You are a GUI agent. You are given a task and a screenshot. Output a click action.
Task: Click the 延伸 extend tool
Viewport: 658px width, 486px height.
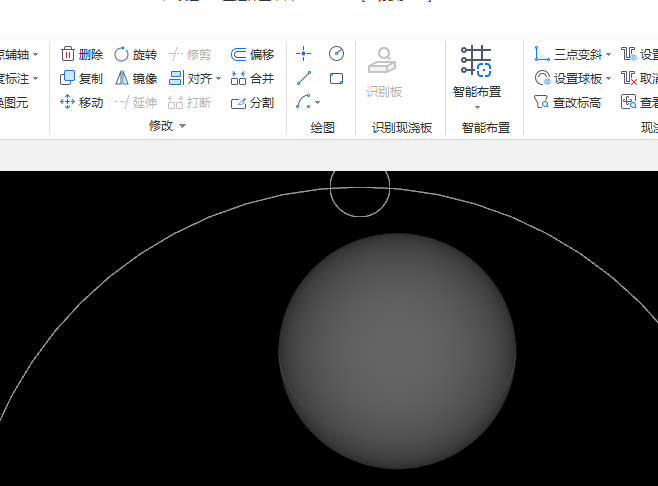[x=136, y=102]
